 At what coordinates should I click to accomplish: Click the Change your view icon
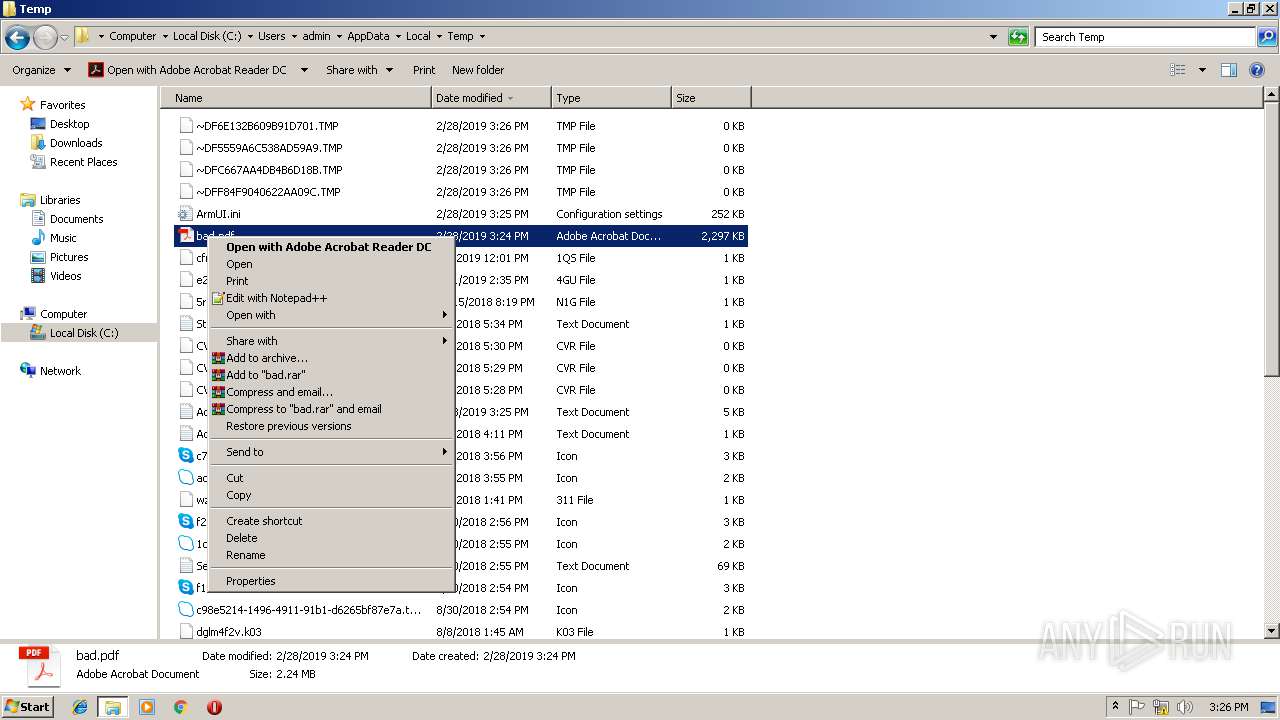click(x=1178, y=70)
